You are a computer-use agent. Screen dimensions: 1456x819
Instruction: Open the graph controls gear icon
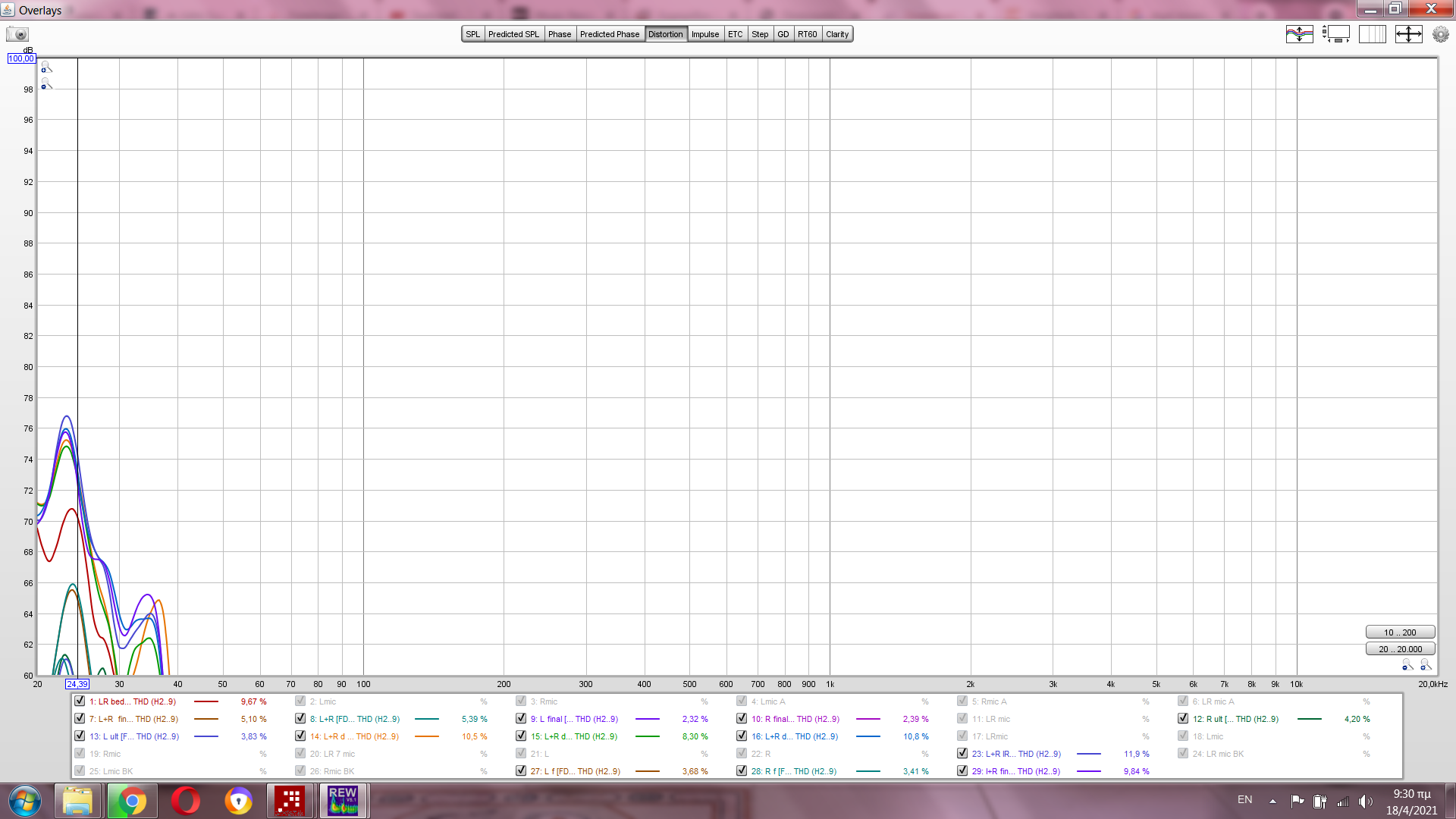point(1440,34)
